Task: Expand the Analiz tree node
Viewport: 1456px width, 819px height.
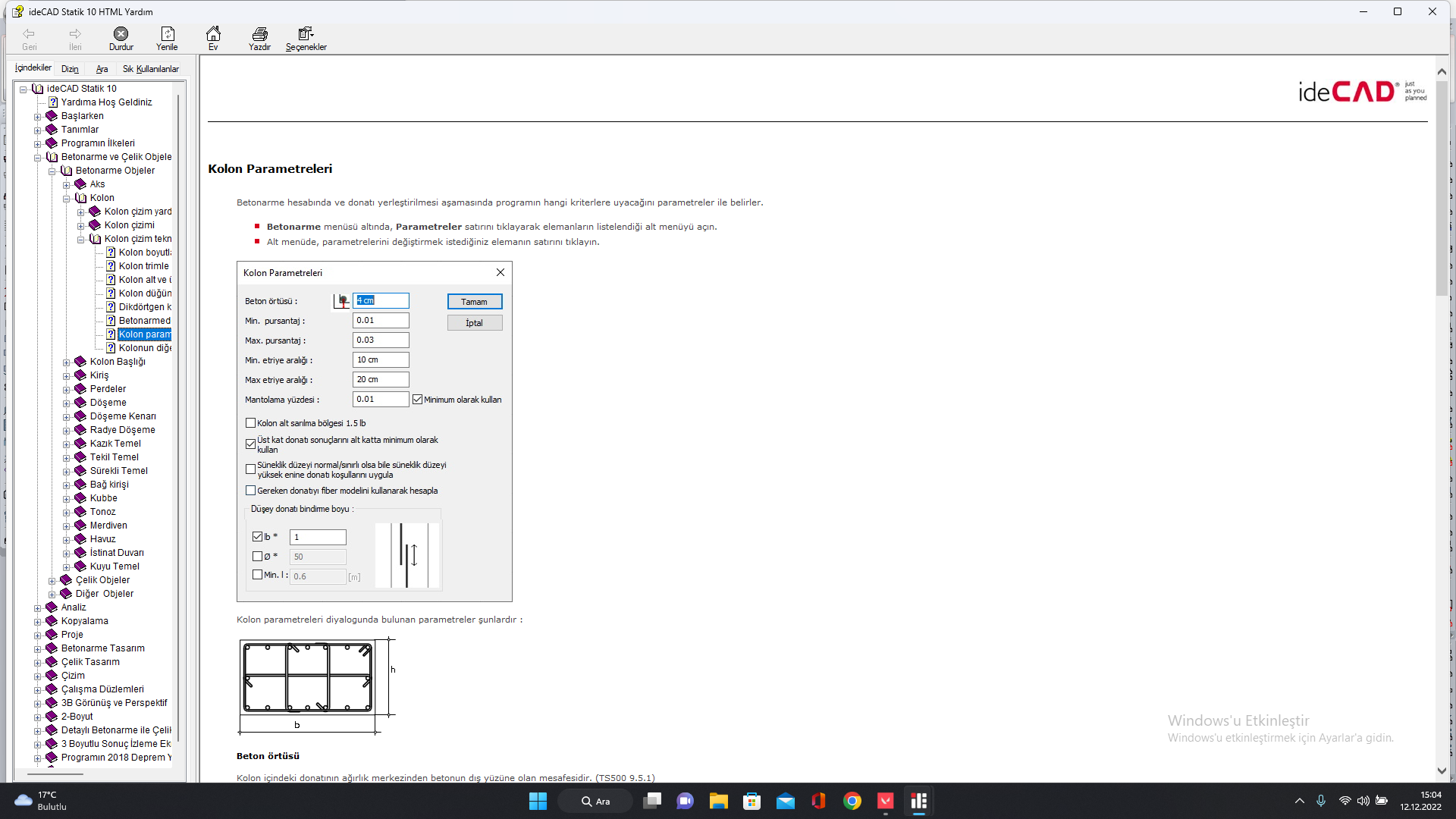Action: (37, 608)
